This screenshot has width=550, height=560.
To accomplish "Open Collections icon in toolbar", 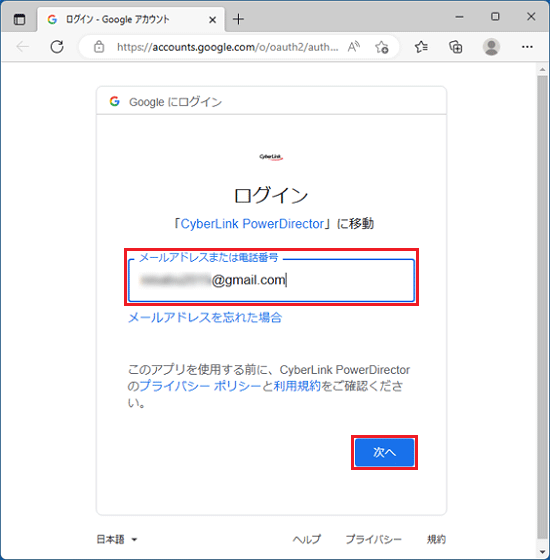I will pos(456,47).
